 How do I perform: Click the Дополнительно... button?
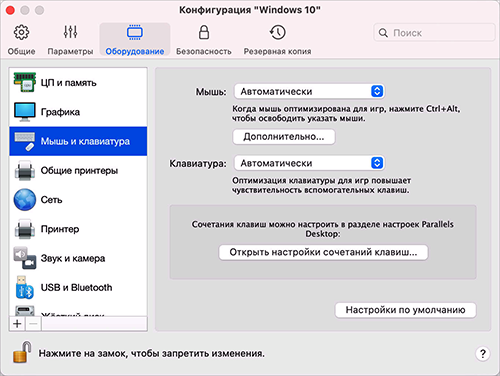pyautogui.click(x=284, y=137)
